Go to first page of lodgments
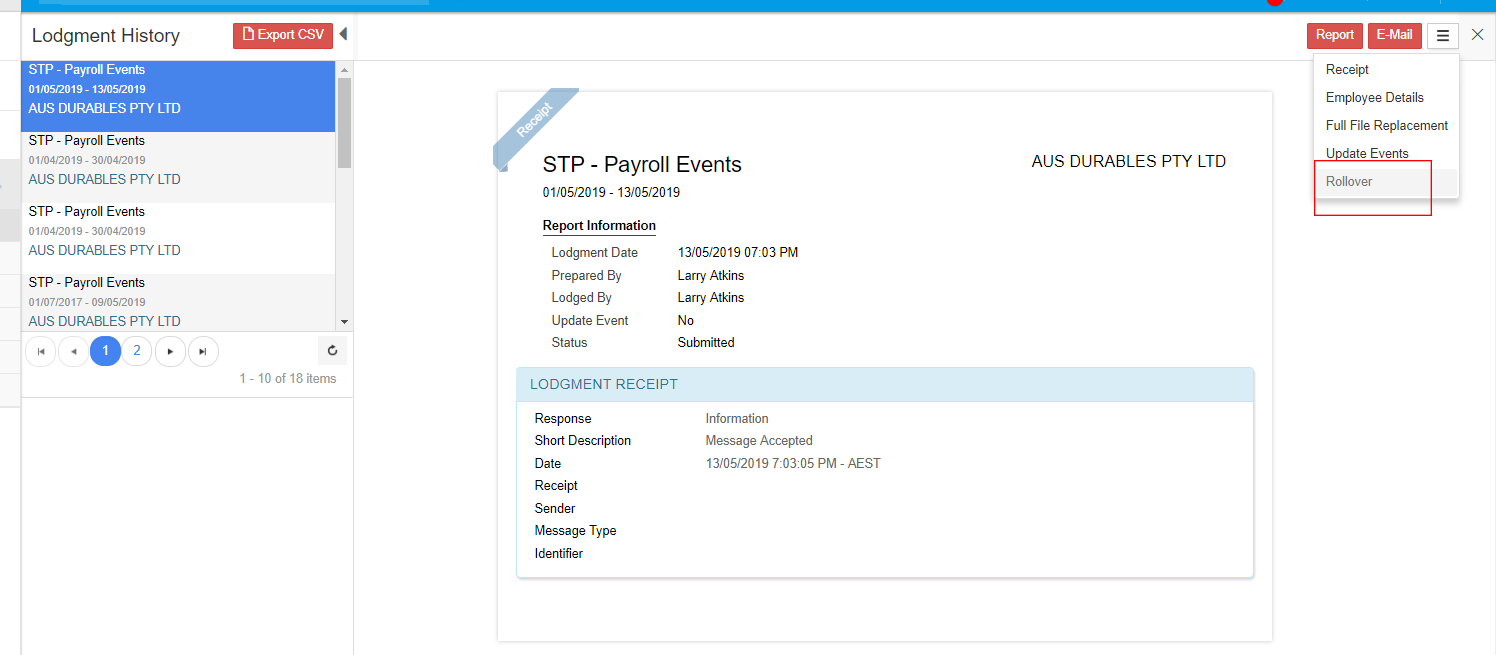Viewport: 1496px width, 655px height. click(x=41, y=351)
